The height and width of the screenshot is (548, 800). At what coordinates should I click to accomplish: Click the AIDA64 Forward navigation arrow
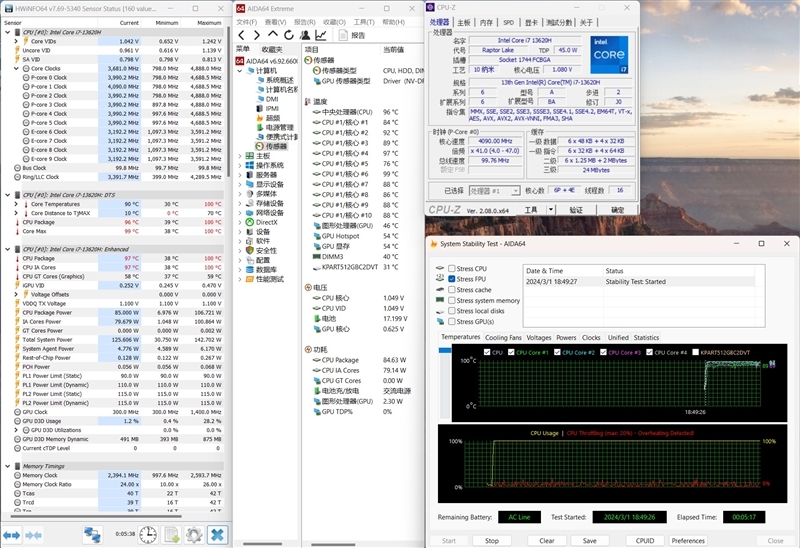(257, 35)
